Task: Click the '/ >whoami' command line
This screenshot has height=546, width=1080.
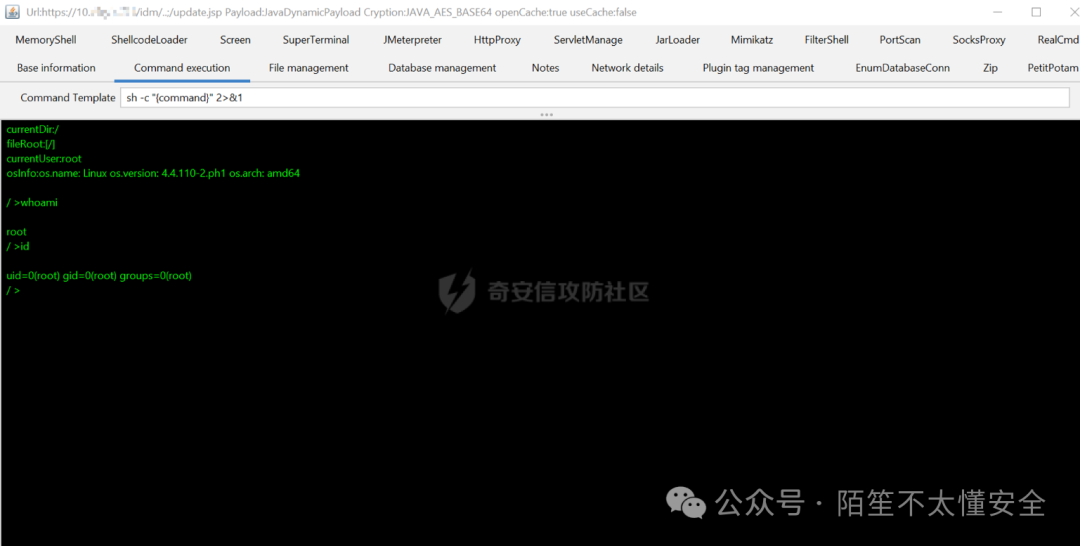Action: pos(34,202)
